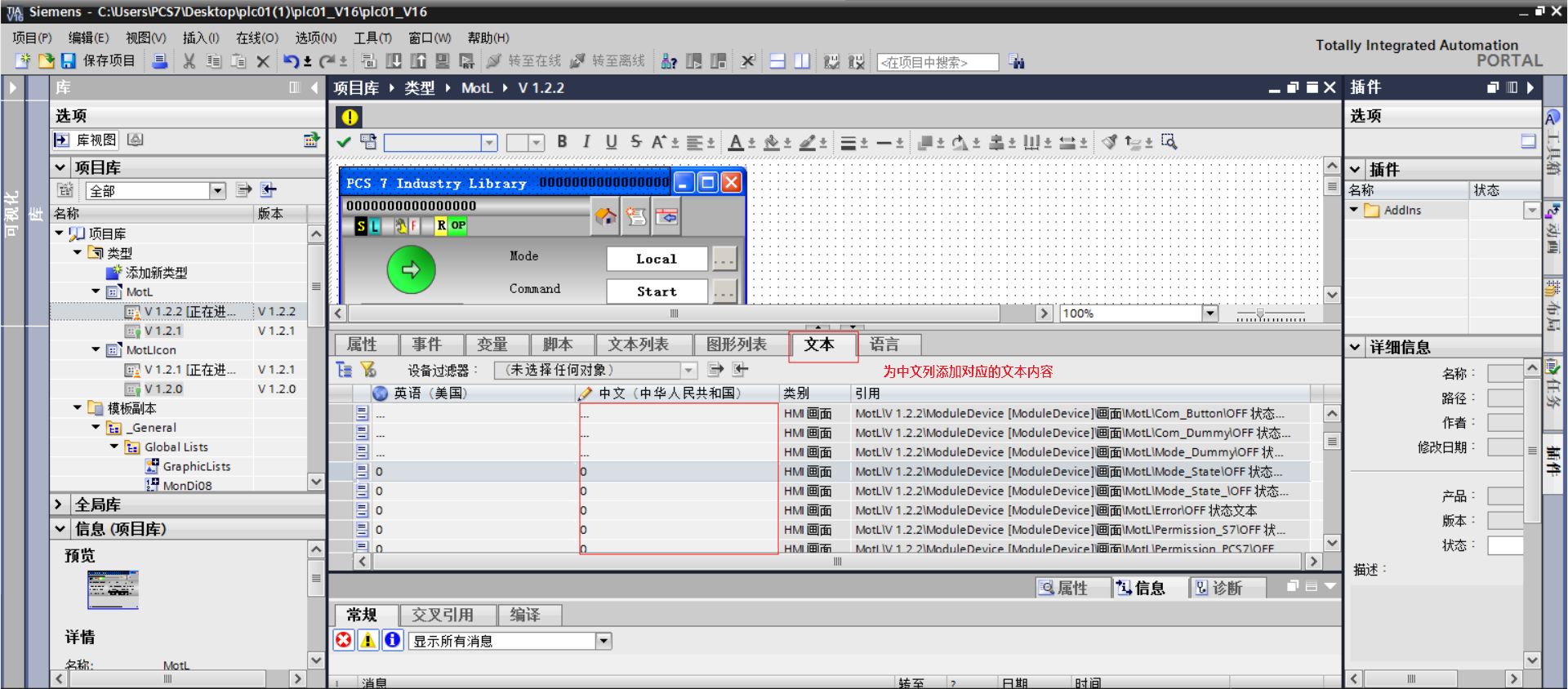Open the 诊断 diagnostics tab

tap(1227, 588)
